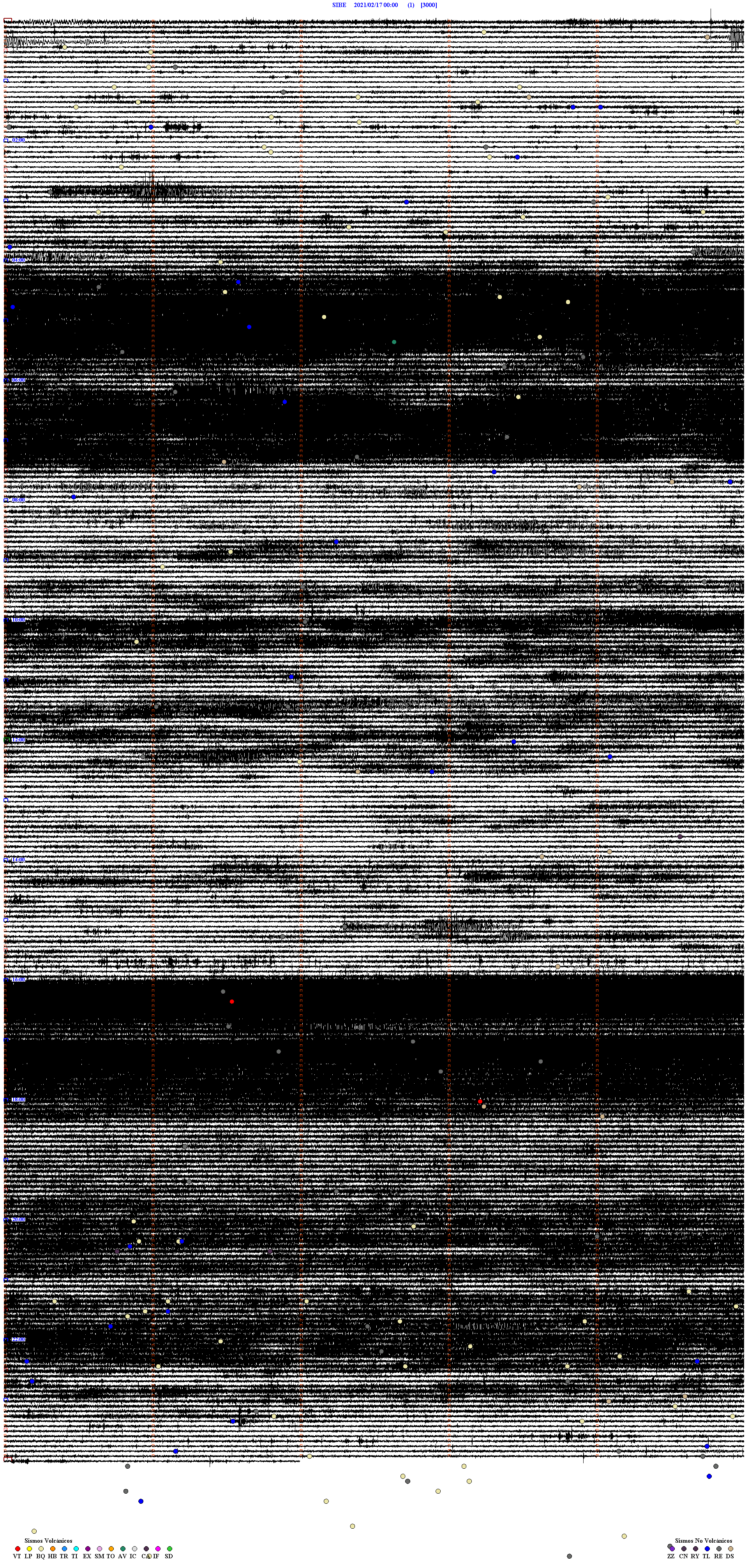The height and width of the screenshot is (1568, 748).
Task: Click the 'TL' legend label text
Action: click(x=707, y=1556)
